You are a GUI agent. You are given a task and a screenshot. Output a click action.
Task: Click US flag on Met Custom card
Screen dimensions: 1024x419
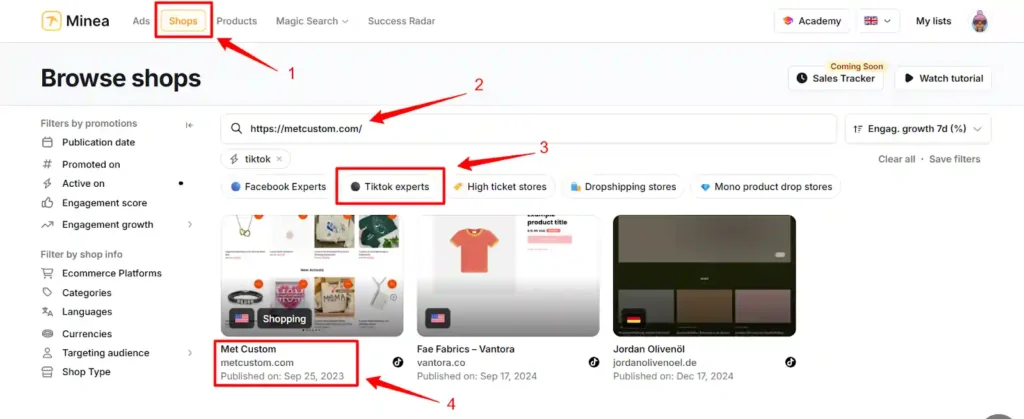(x=242, y=319)
